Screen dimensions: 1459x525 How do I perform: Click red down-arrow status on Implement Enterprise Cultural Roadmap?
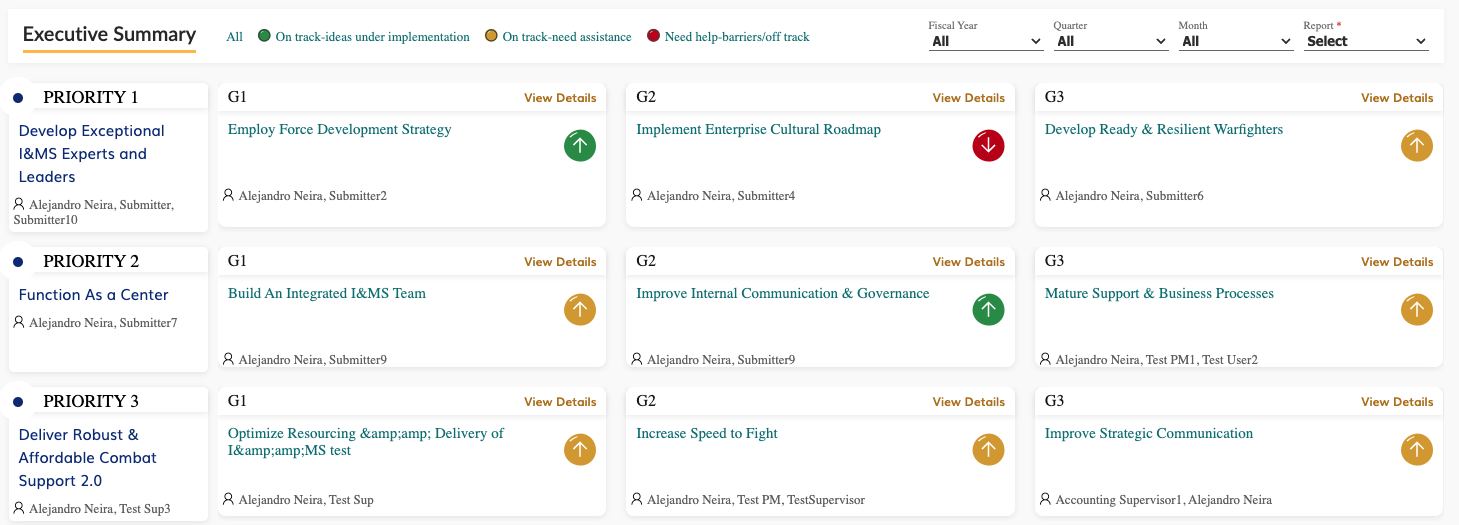(x=988, y=146)
